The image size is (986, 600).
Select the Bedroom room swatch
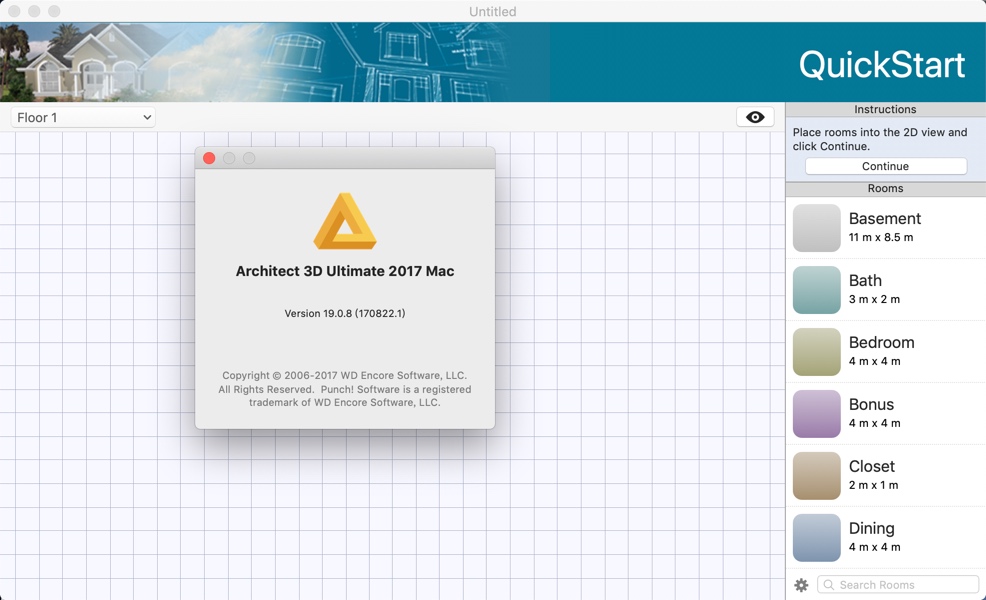tap(816, 352)
